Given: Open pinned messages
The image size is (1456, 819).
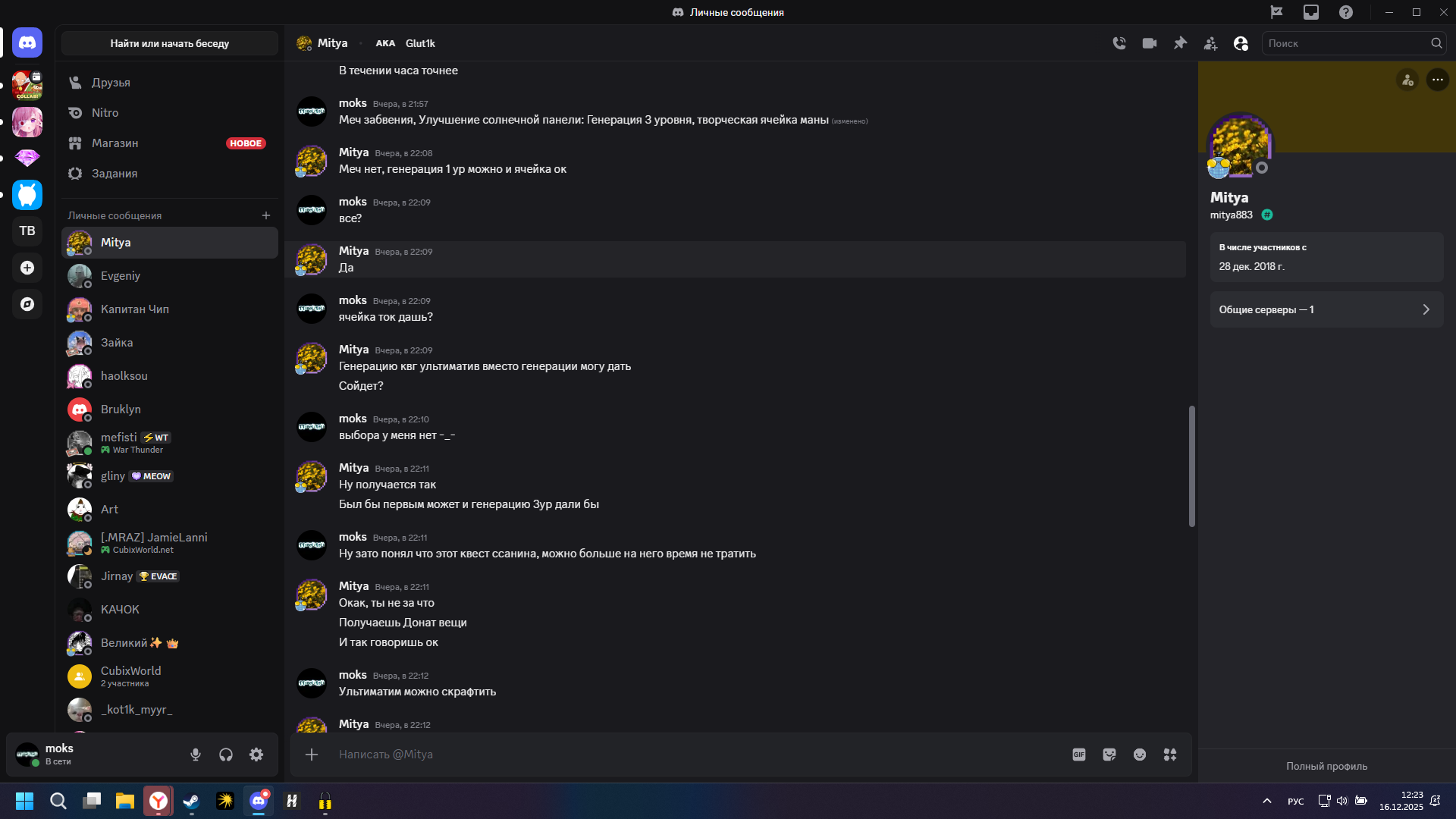Looking at the screenshot, I should 1180,43.
